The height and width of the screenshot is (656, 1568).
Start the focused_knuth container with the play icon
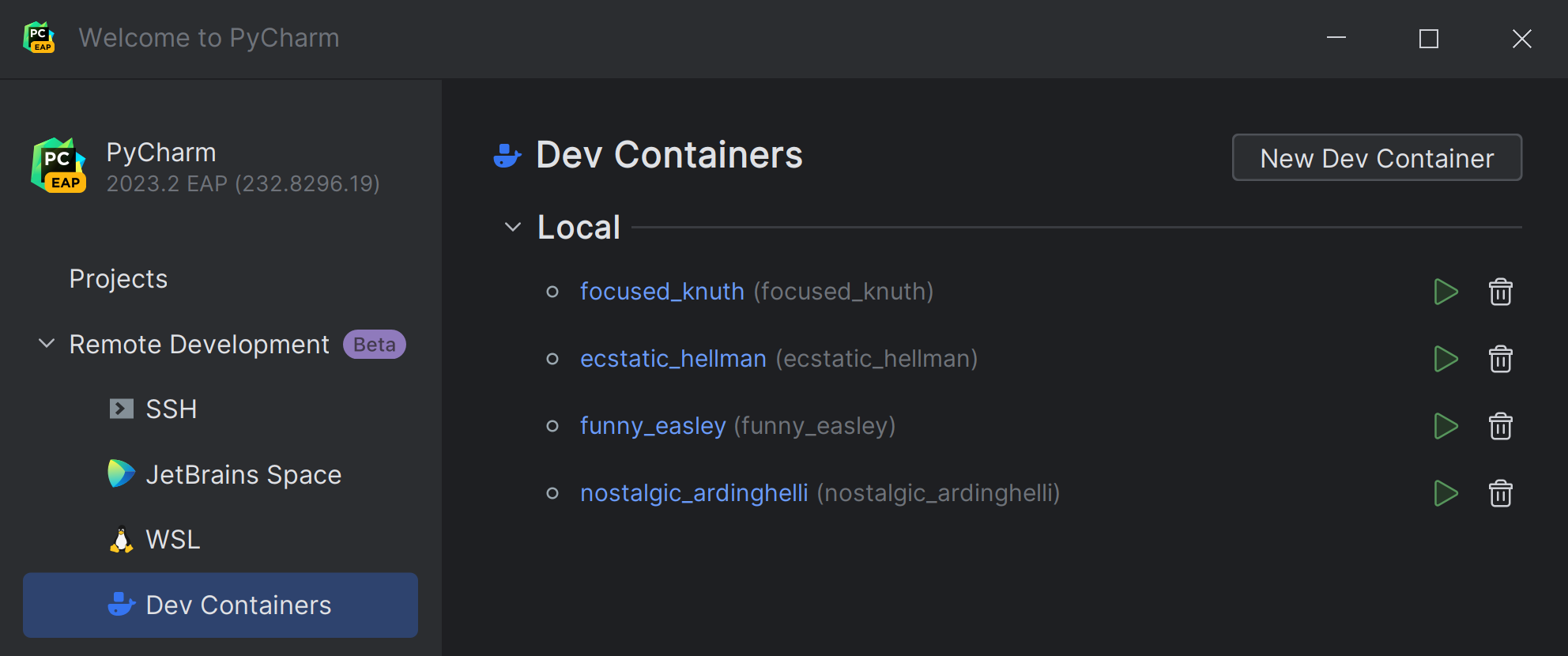tap(1445, 292)
